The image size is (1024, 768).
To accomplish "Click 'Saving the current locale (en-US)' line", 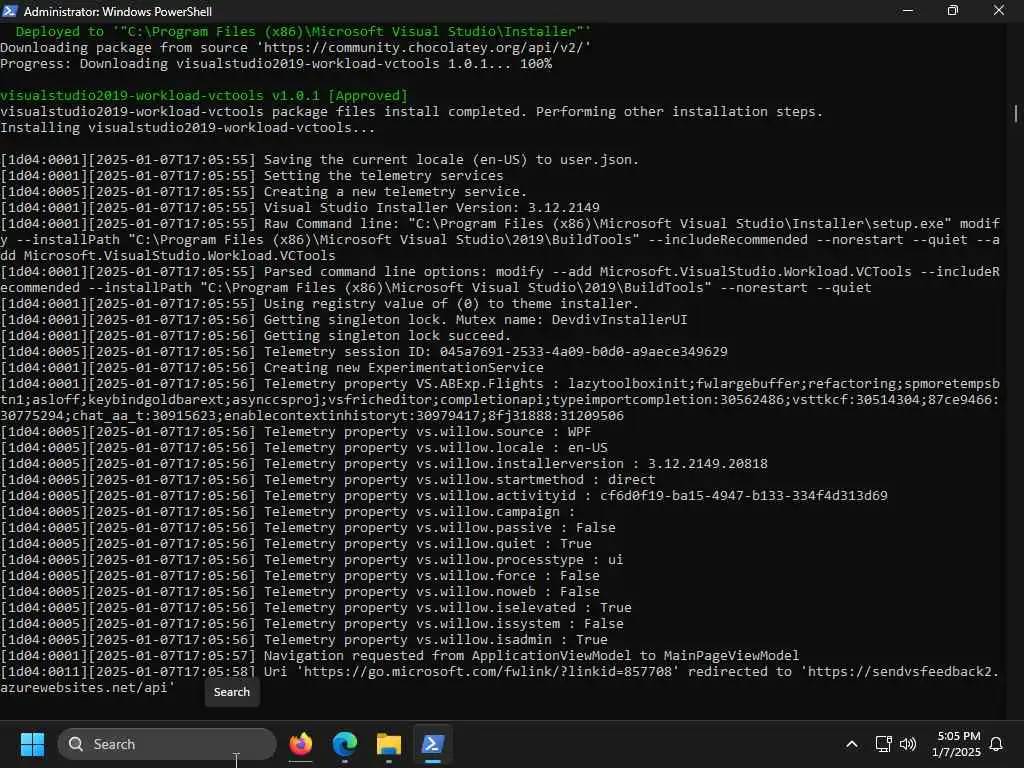I will [319, 159].
